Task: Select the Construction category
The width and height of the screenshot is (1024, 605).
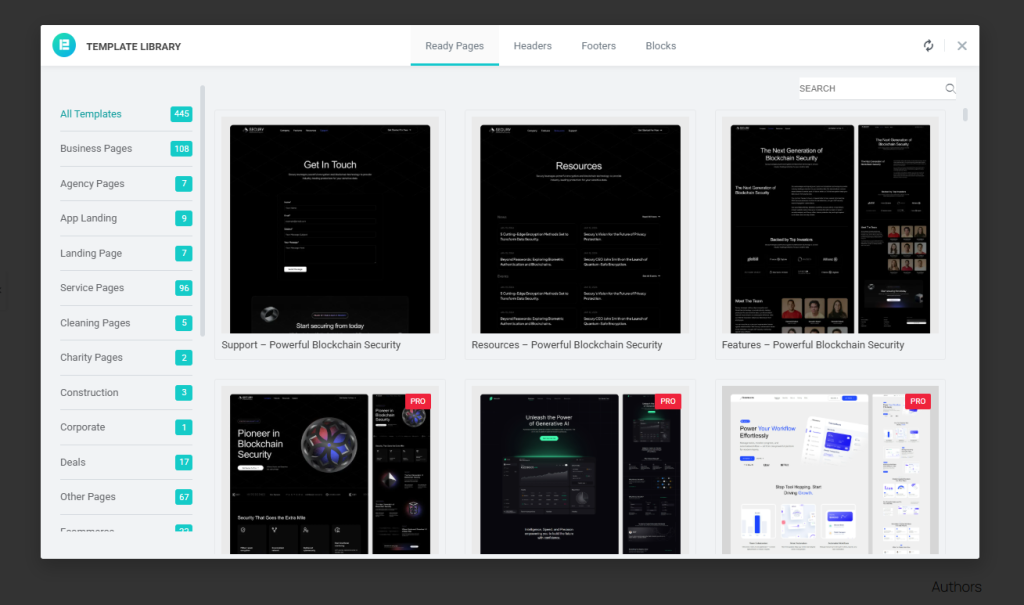Action: (126, 392)
